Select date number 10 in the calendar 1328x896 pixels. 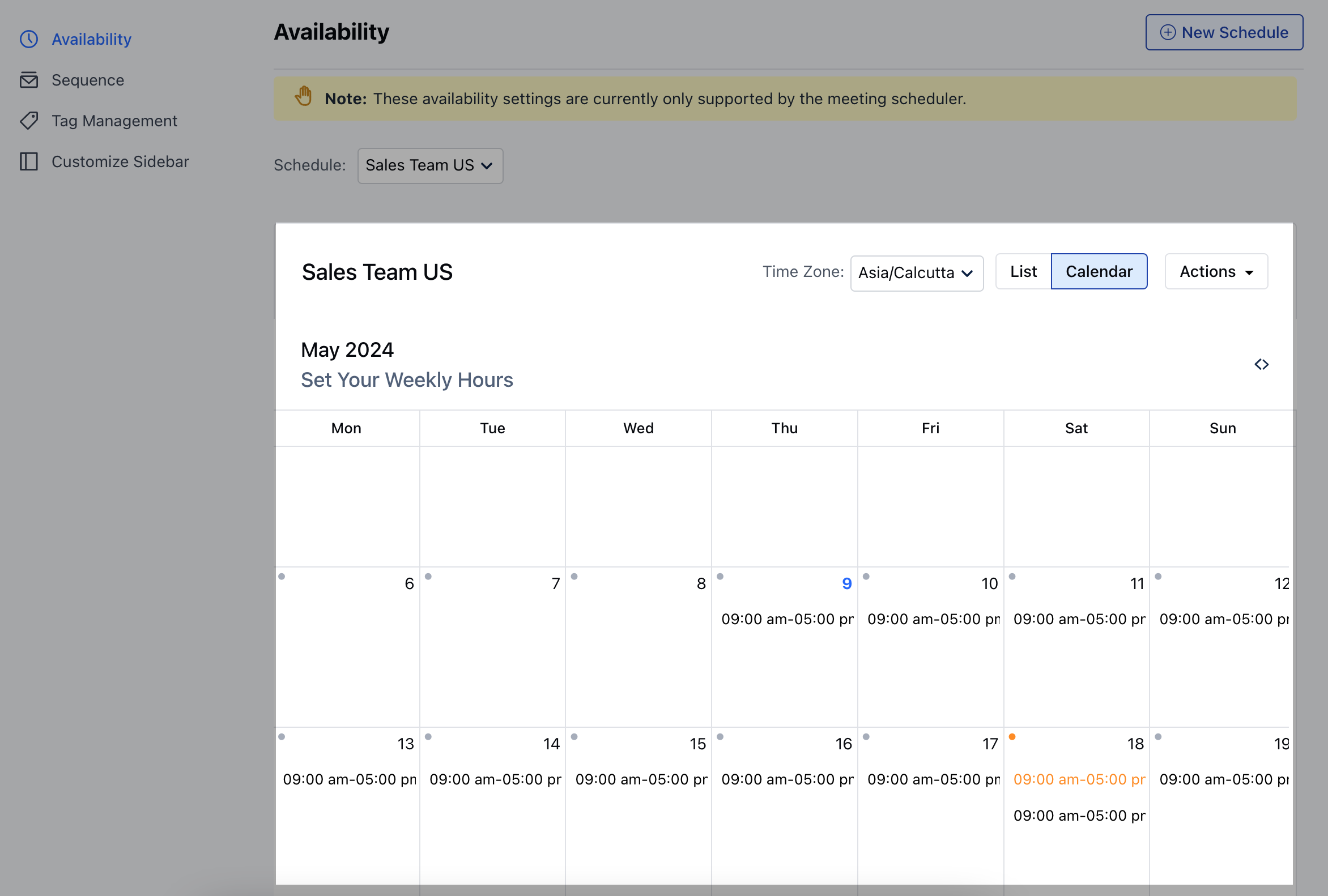coord(990,583)
